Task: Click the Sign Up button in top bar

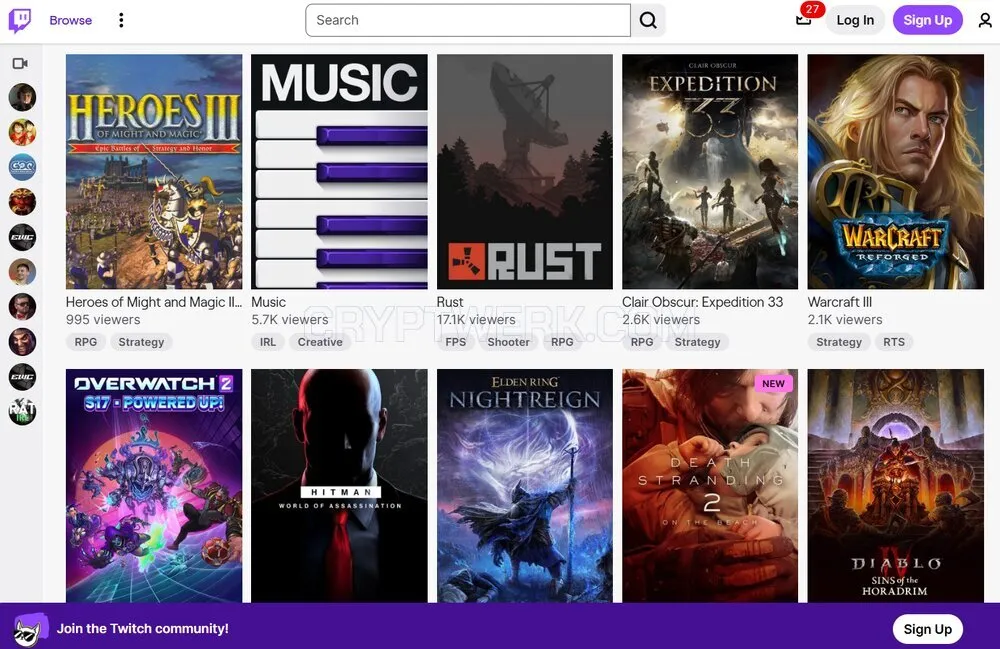Action: 927,20
